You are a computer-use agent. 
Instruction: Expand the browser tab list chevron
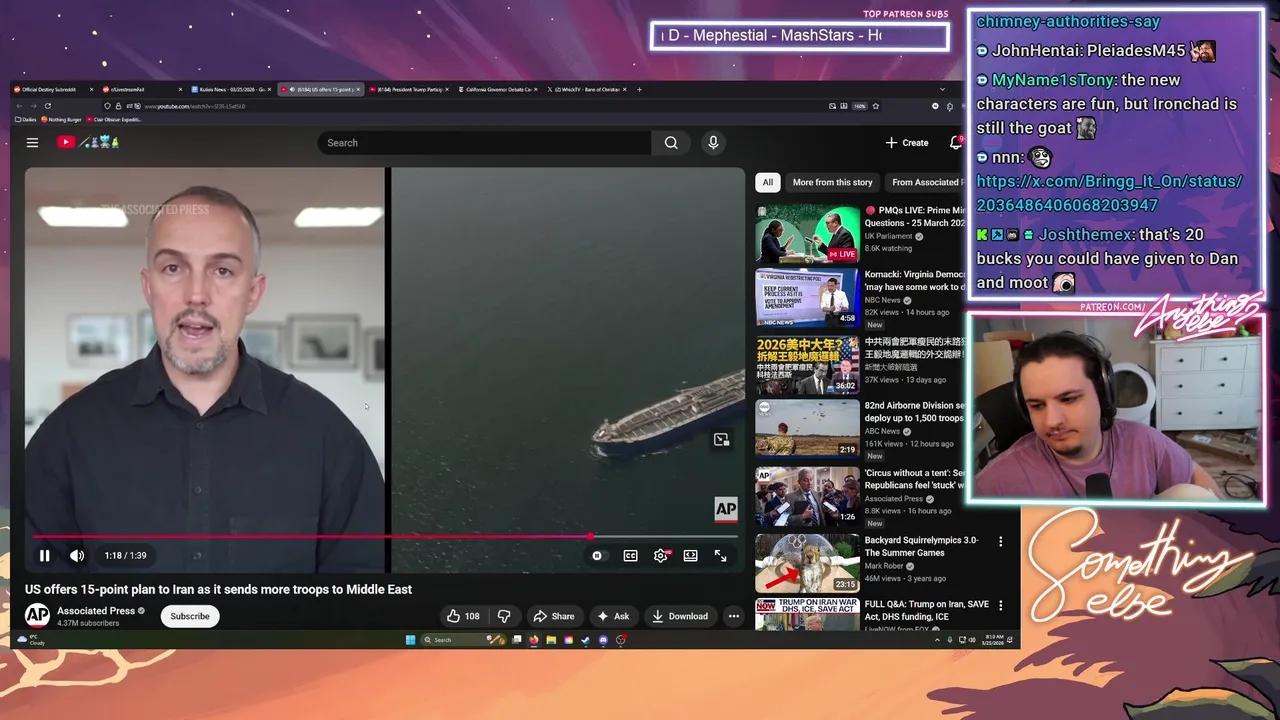click(x=941, y=89)
